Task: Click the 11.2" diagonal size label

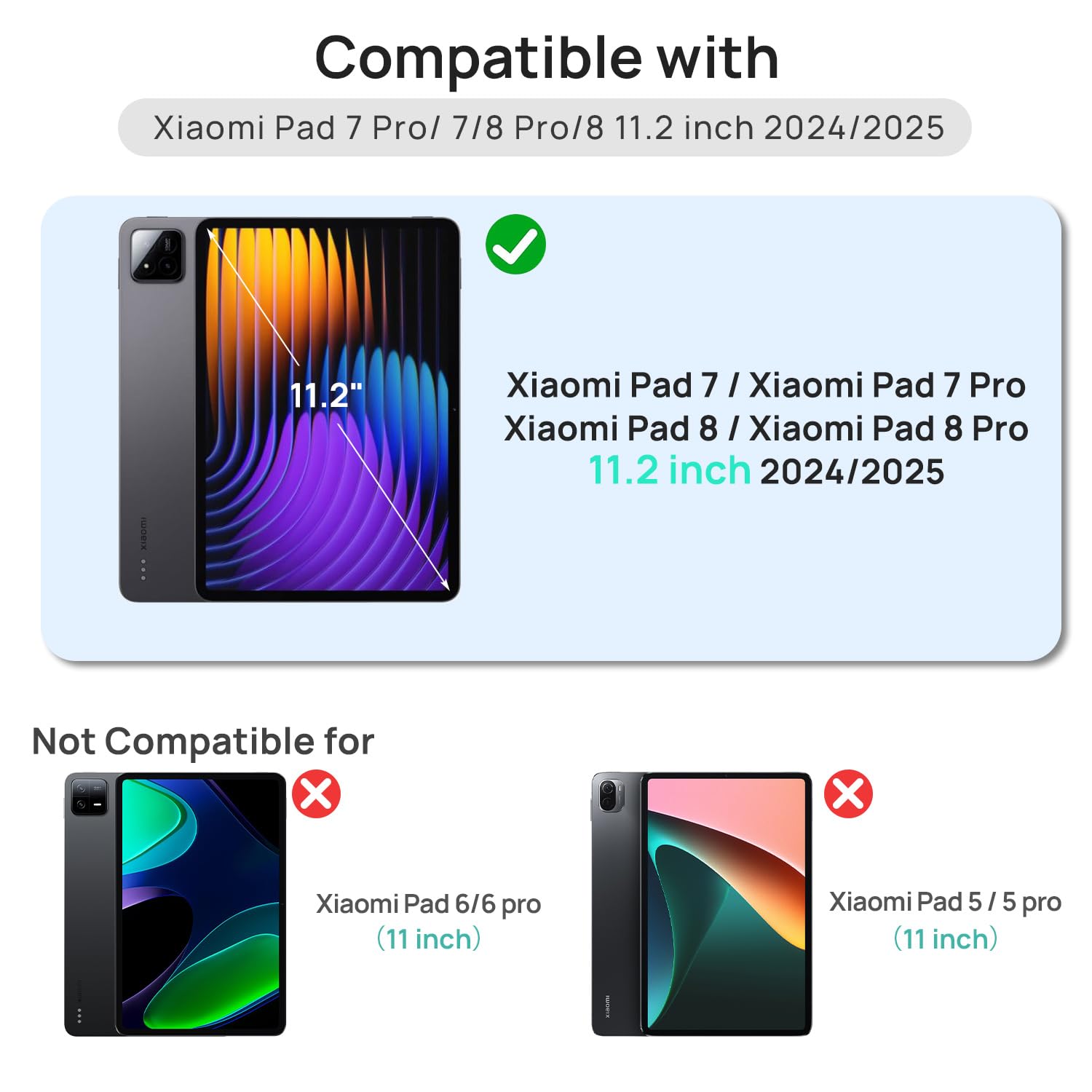Action: (x=325, y=395)
